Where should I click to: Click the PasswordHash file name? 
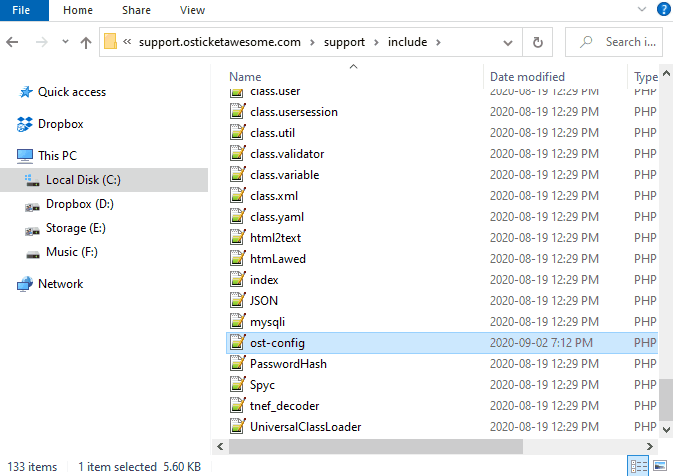[288, 364]
